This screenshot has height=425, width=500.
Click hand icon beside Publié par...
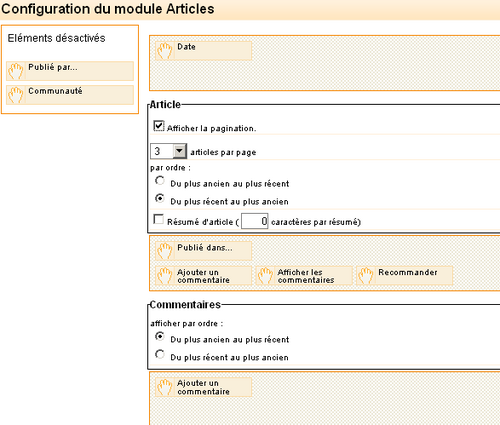16,71
